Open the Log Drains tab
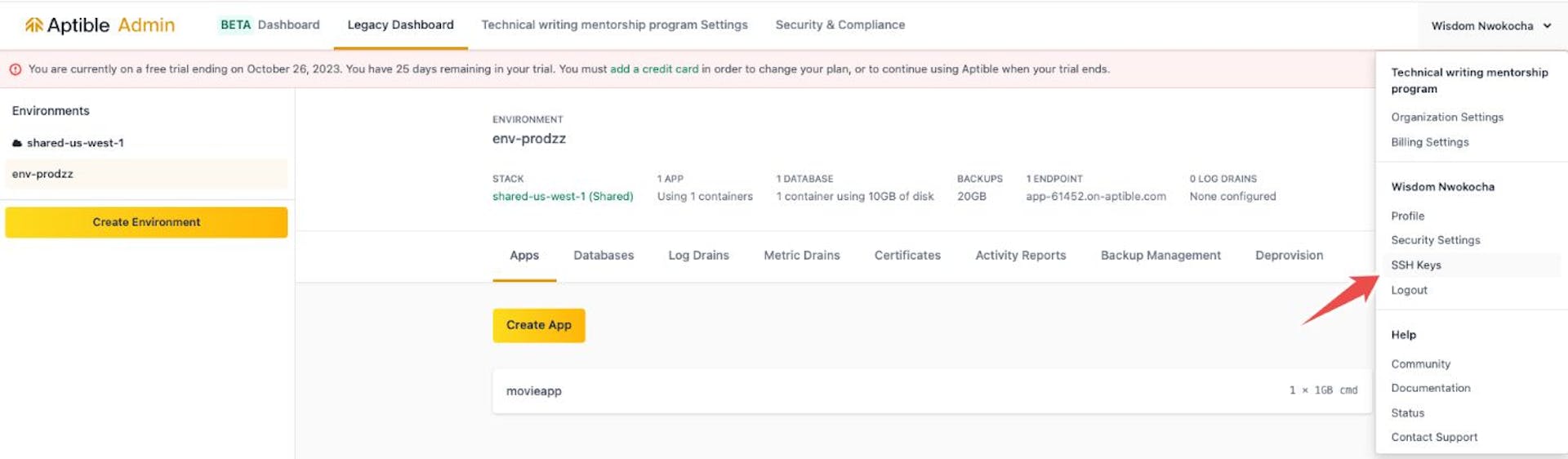The image size is (1568, 459). click(698, 256)
